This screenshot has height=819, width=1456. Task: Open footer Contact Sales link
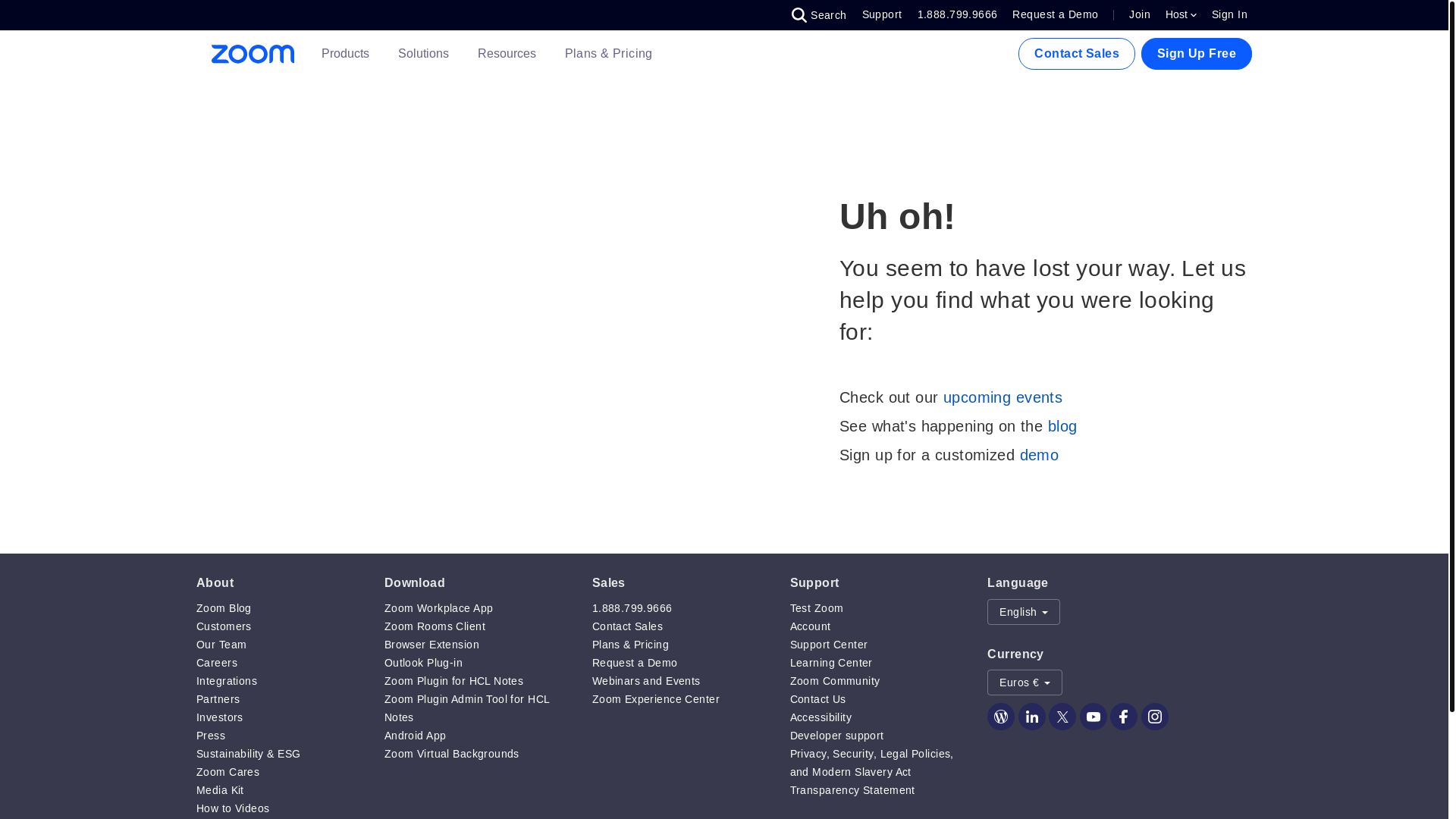tap(627, 626)
